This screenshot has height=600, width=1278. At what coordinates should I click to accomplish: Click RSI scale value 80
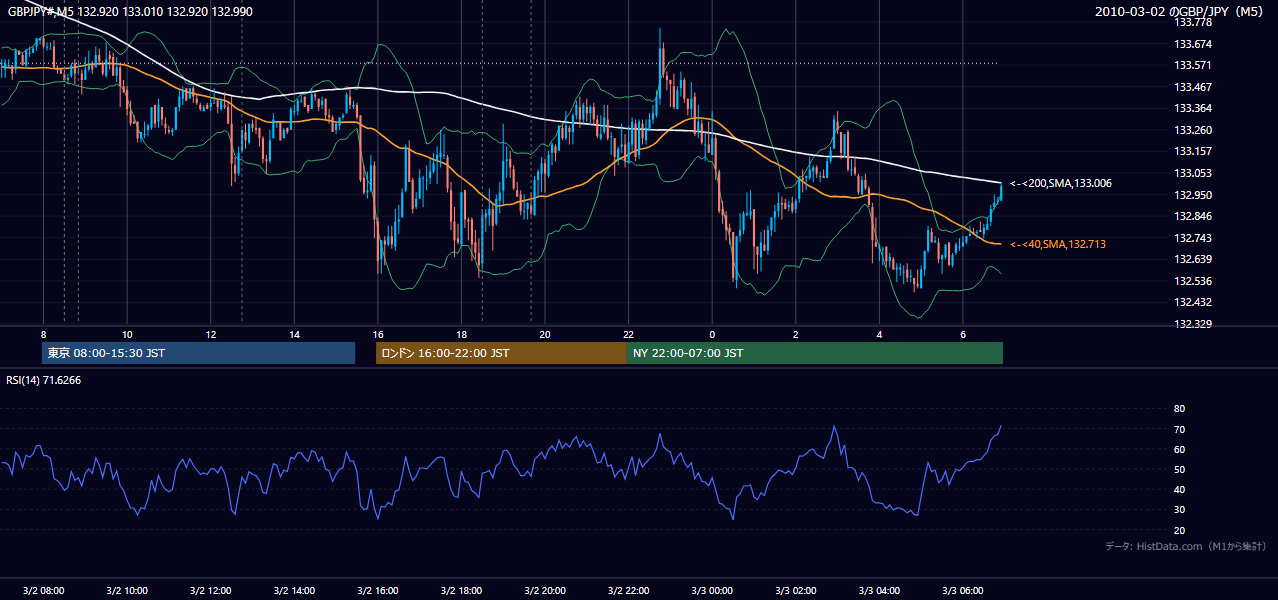1179,409
